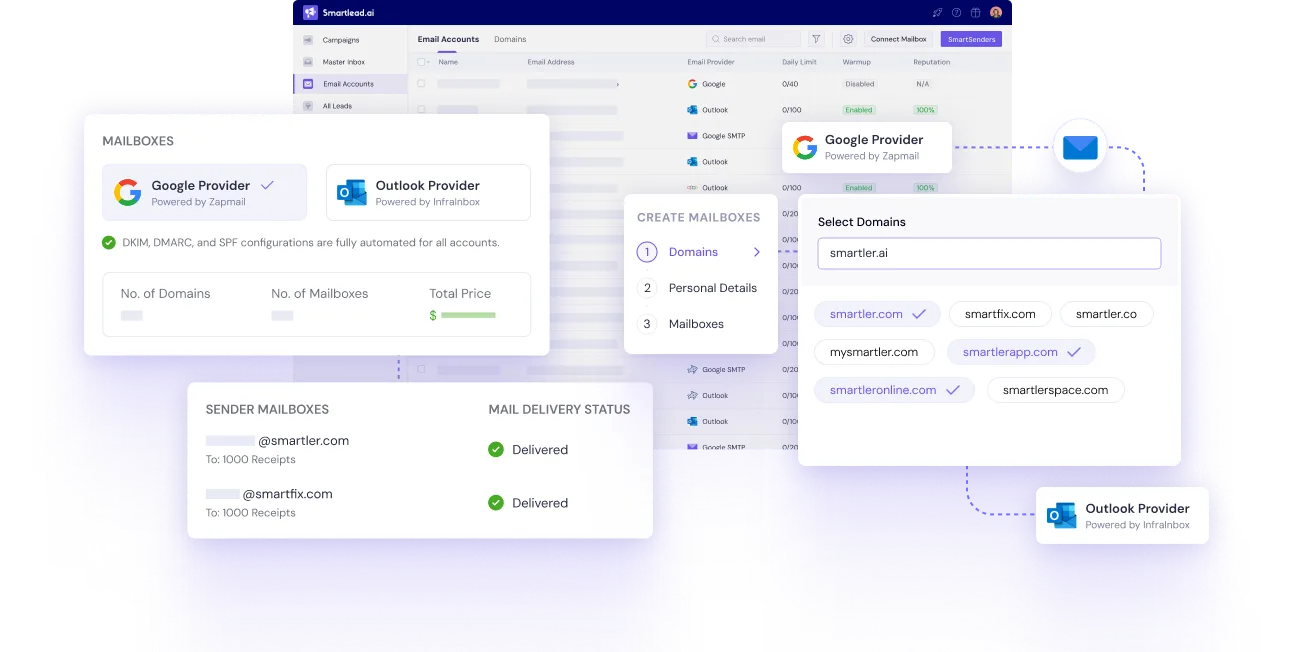This screenshot has height=652, width=1293.
Task: Click the Email Provider column header
Action: (x=711, y=62)
